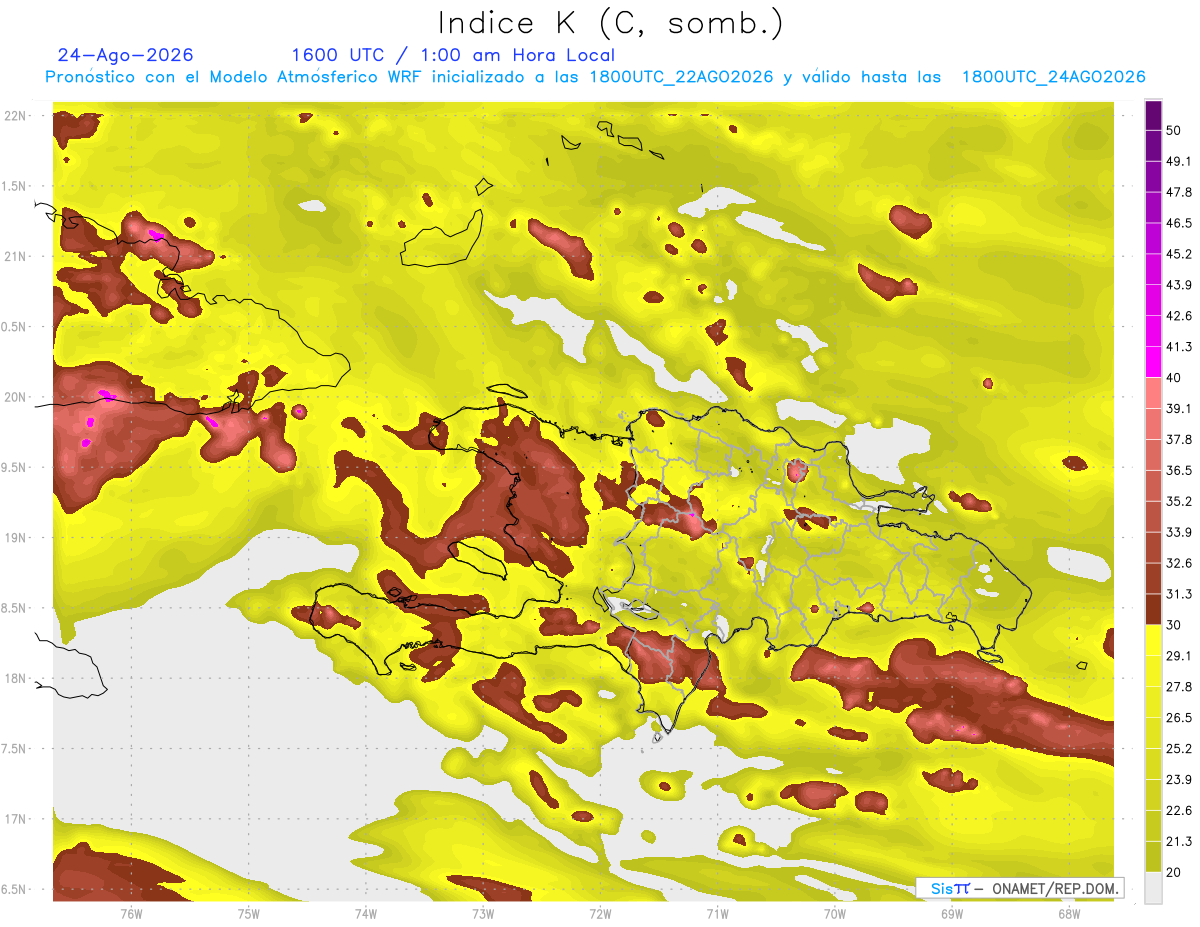This screenshot has height=927, width=1200.
Task: Click the colorbar value "37.8"
Action: (x=1178, y=439)
